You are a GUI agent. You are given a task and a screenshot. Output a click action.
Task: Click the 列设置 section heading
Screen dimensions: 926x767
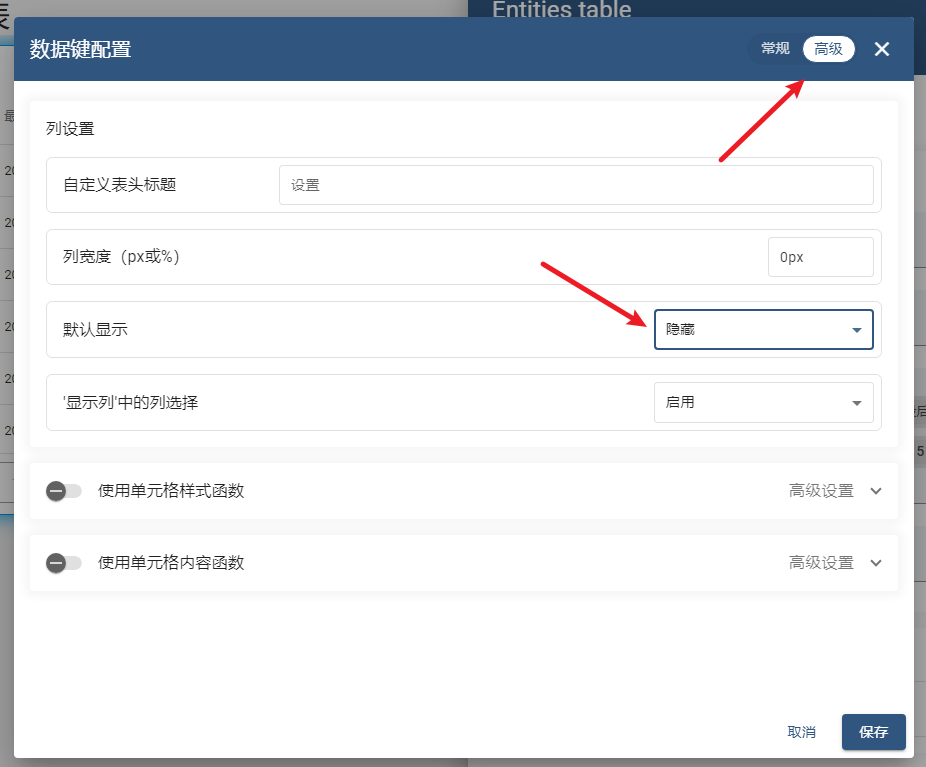(x=70, y=129)
